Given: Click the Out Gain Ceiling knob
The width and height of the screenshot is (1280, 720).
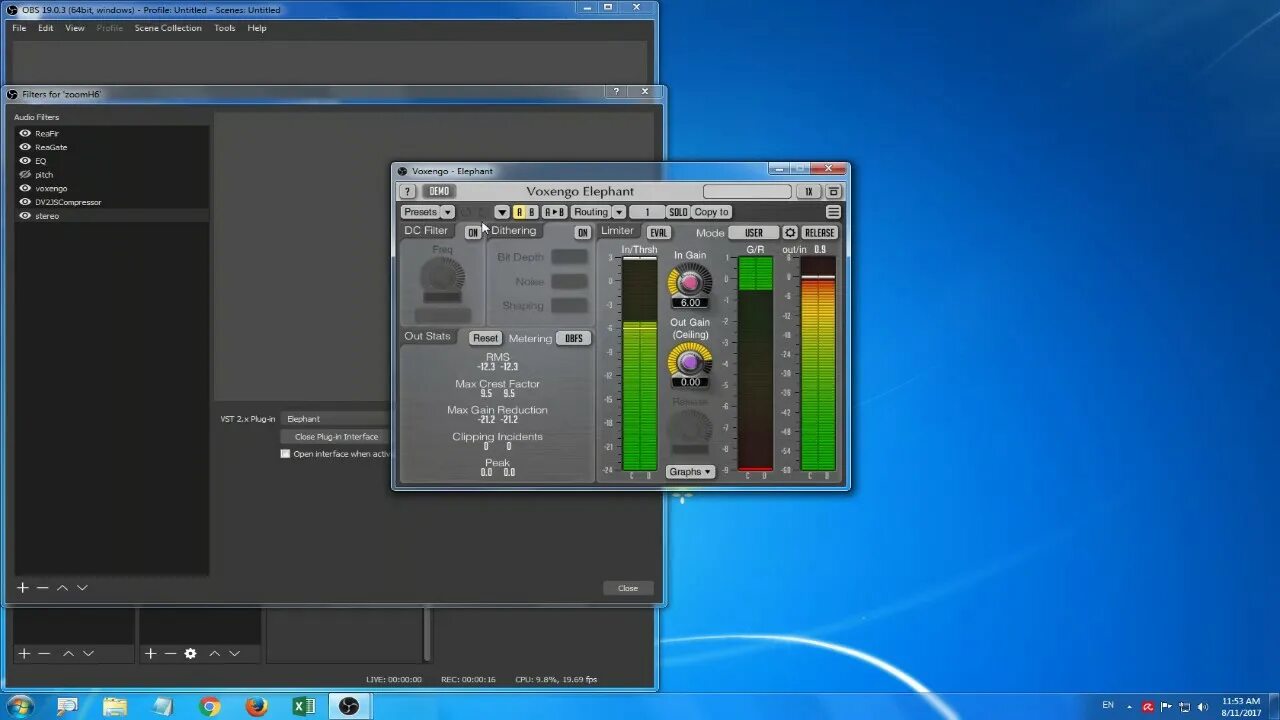Looking at the screenshot, I should click(690, 360).
